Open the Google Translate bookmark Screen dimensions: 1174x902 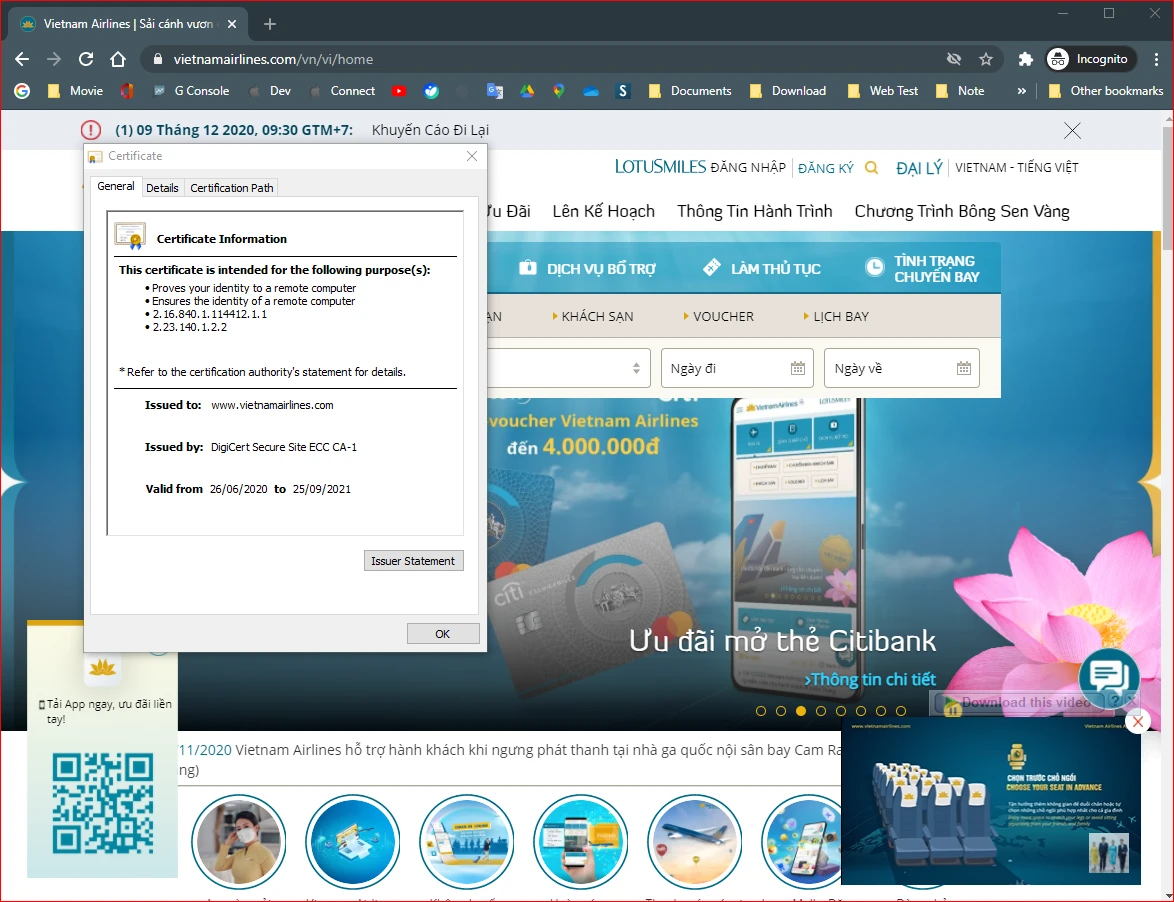(x=495, y=91)
